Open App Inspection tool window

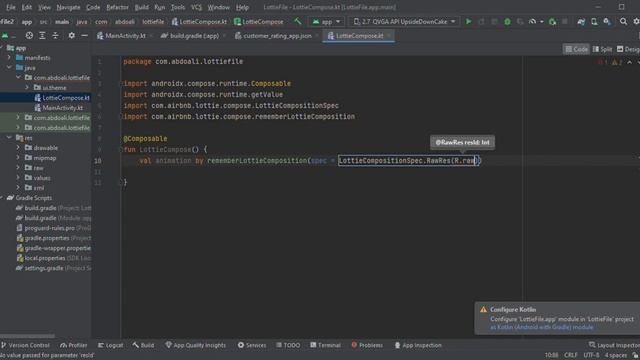click(x=418, y=345)
